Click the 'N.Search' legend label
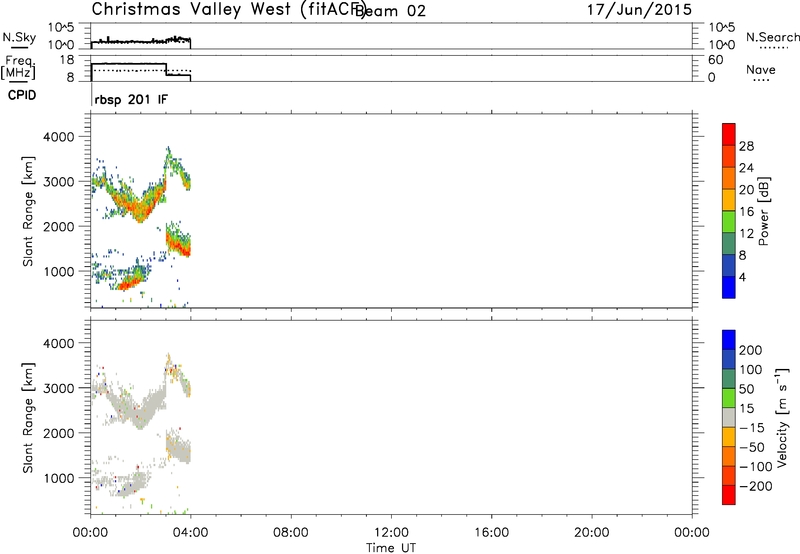800x554 pixels. pyautogui.click(x=772, y=37)
